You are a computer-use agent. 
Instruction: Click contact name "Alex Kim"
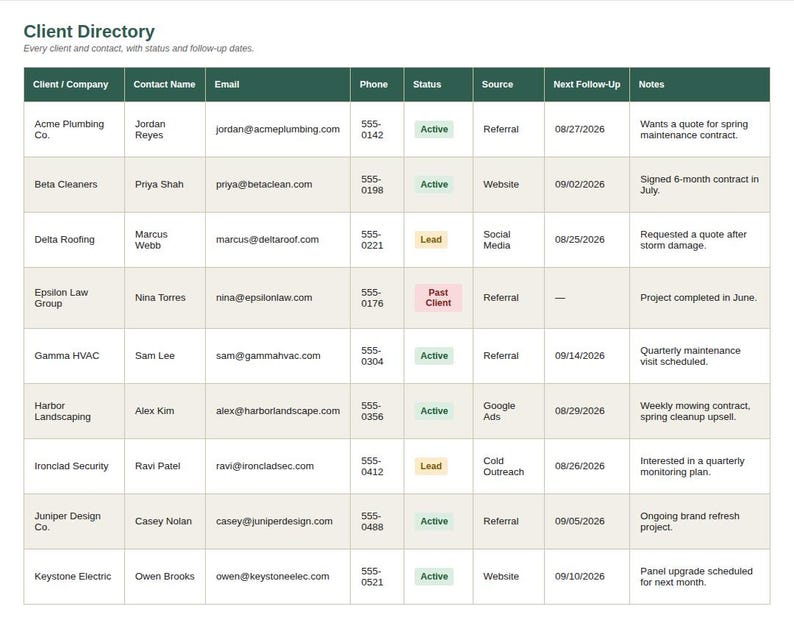(x=154, y=411)
